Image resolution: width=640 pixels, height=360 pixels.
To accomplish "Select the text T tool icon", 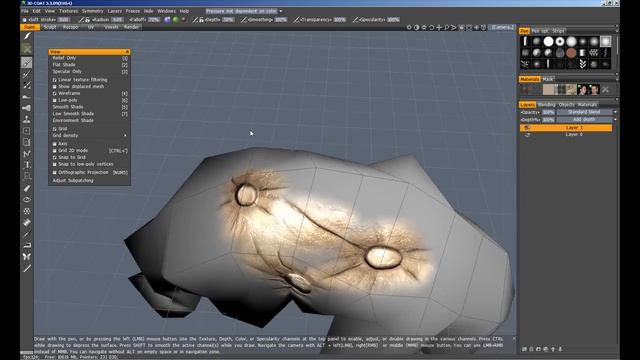I will (27, 165).
